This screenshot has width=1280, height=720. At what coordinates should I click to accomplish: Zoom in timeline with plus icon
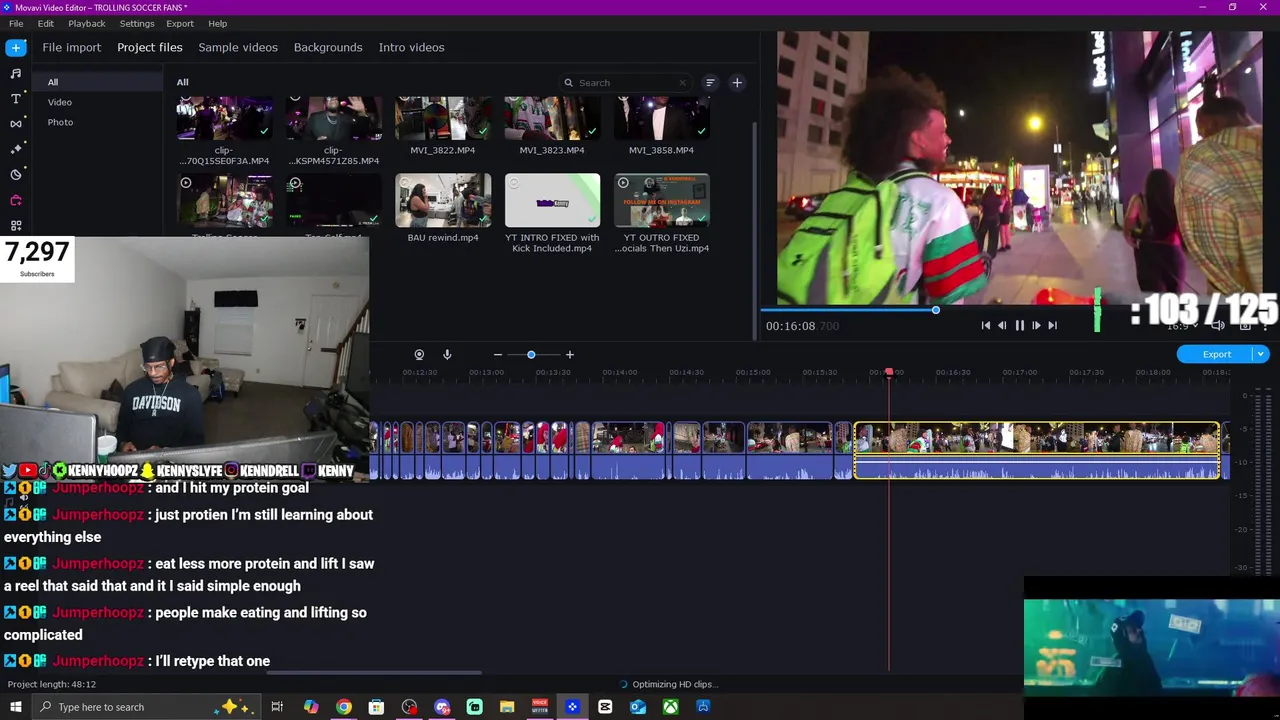click(x=570, y=354)
